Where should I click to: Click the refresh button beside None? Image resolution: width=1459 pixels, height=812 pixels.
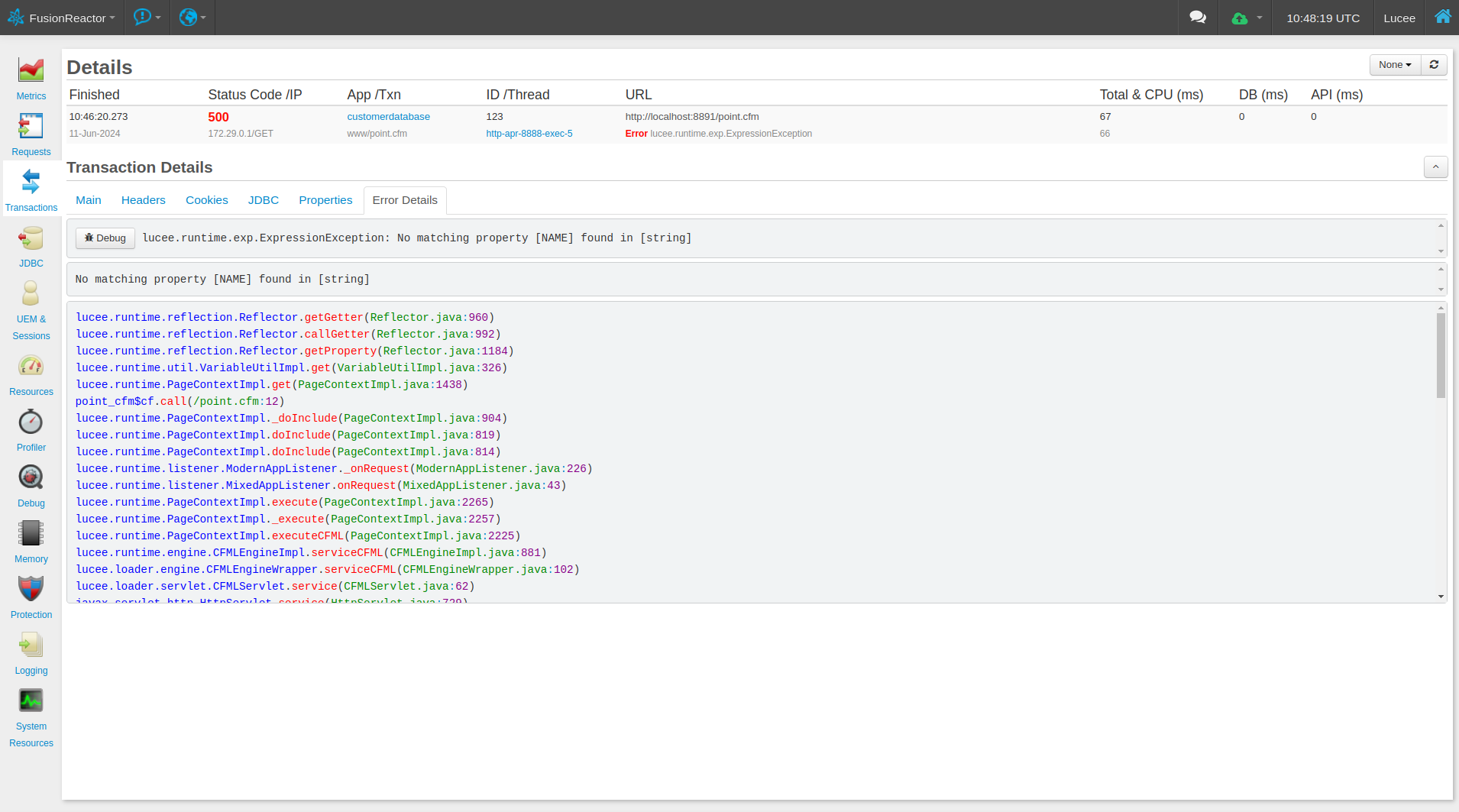coord(1434,65)
